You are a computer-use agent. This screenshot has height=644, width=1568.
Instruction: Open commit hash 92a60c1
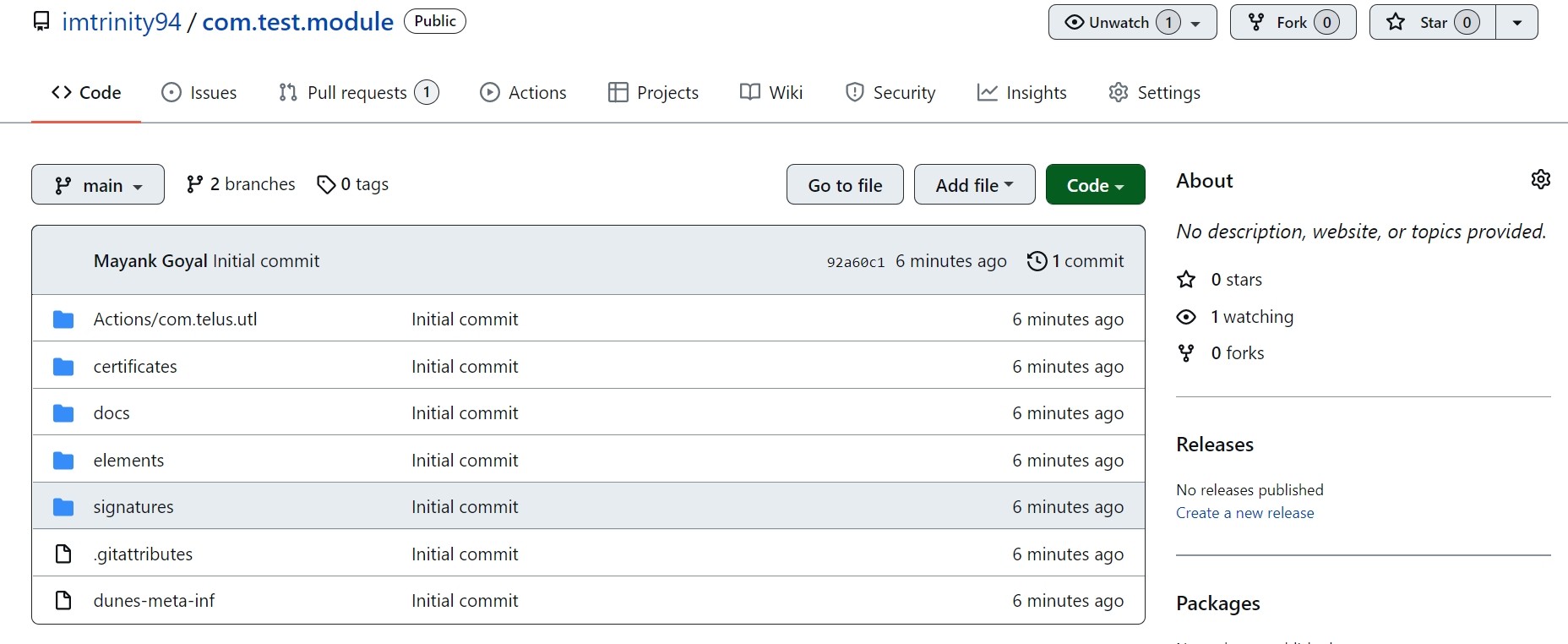[x=855, y=262]
